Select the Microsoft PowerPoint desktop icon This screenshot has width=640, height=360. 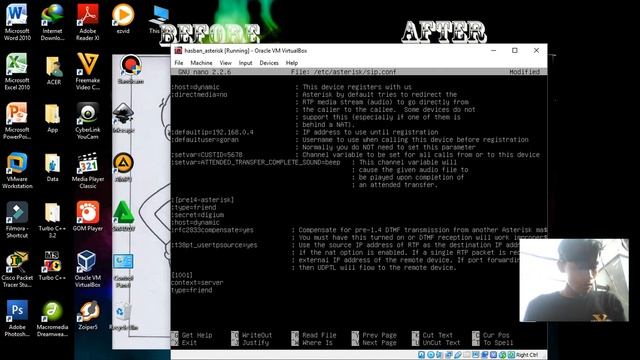17,120
